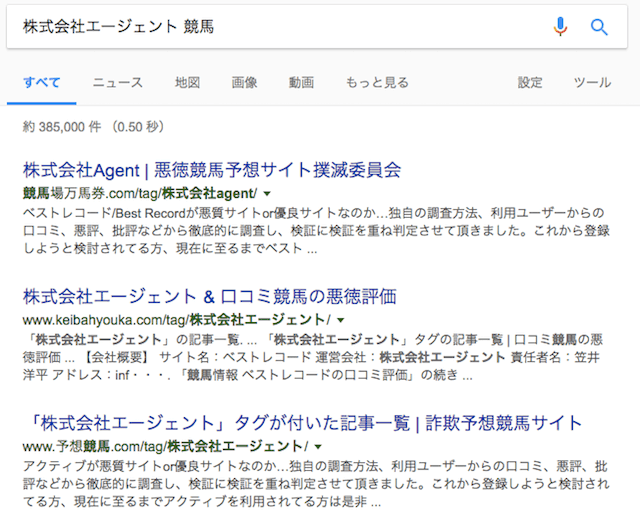Expand the もっと見る menu
Screen dimensions: 640x523
coord(377,82)
